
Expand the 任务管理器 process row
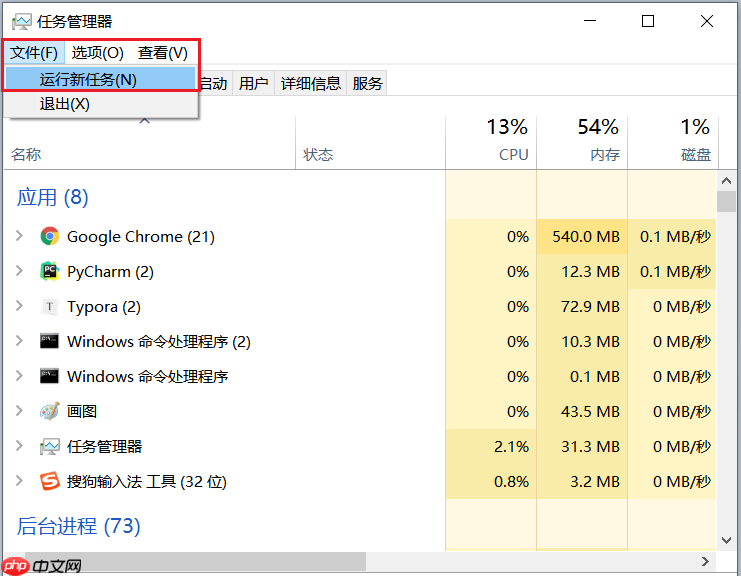(19, 445)
